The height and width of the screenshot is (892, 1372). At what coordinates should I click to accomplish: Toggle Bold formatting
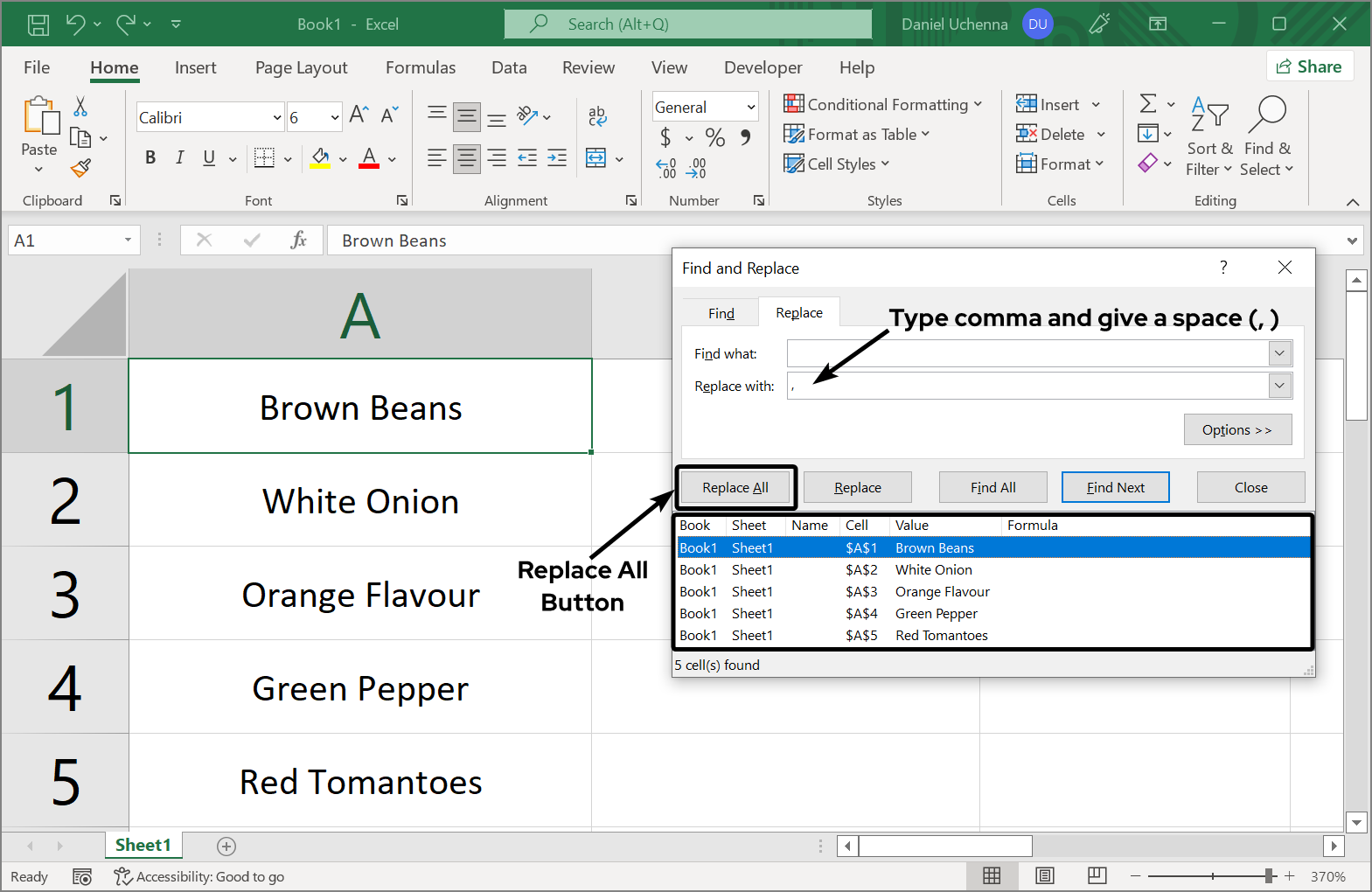150,157
